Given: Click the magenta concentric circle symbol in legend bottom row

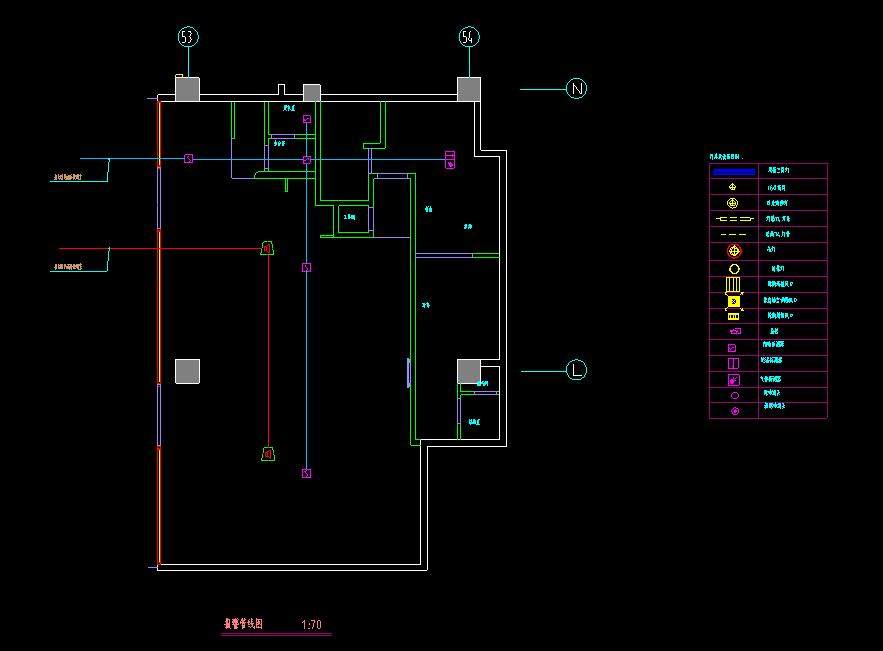Looking at the screenshot, I should [735, 411].
